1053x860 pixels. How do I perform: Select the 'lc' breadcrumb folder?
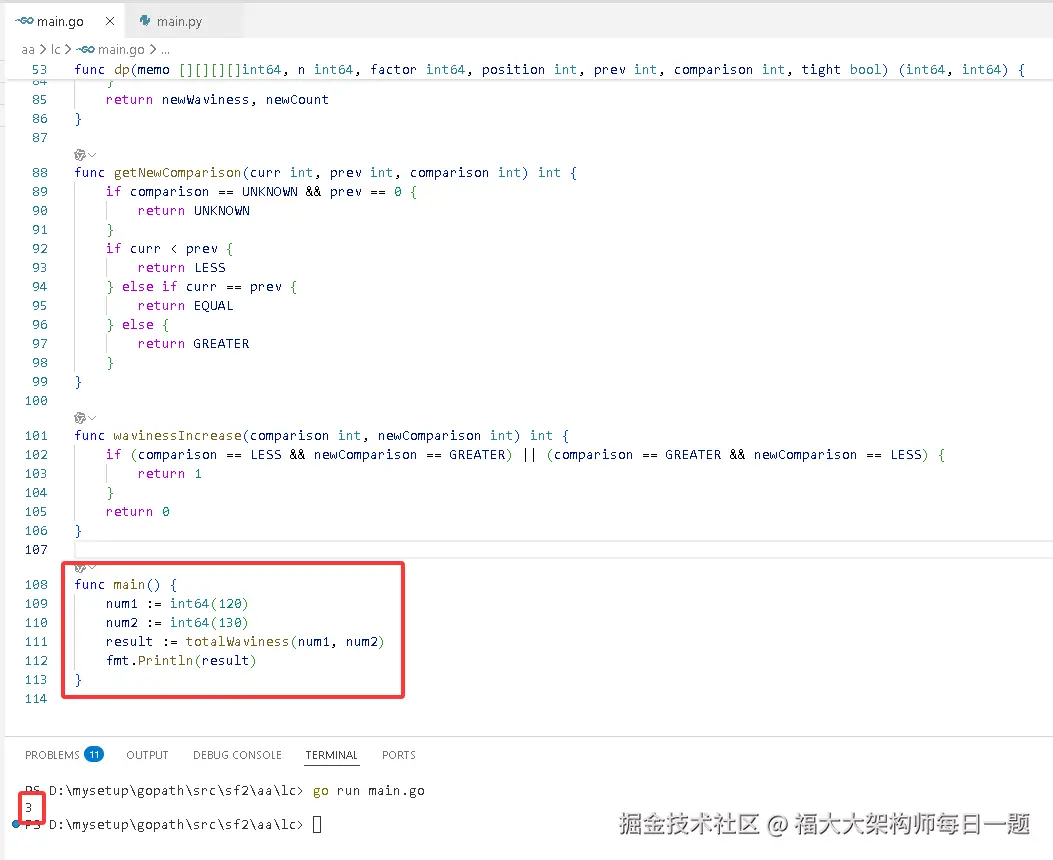[x=56, y=50]
